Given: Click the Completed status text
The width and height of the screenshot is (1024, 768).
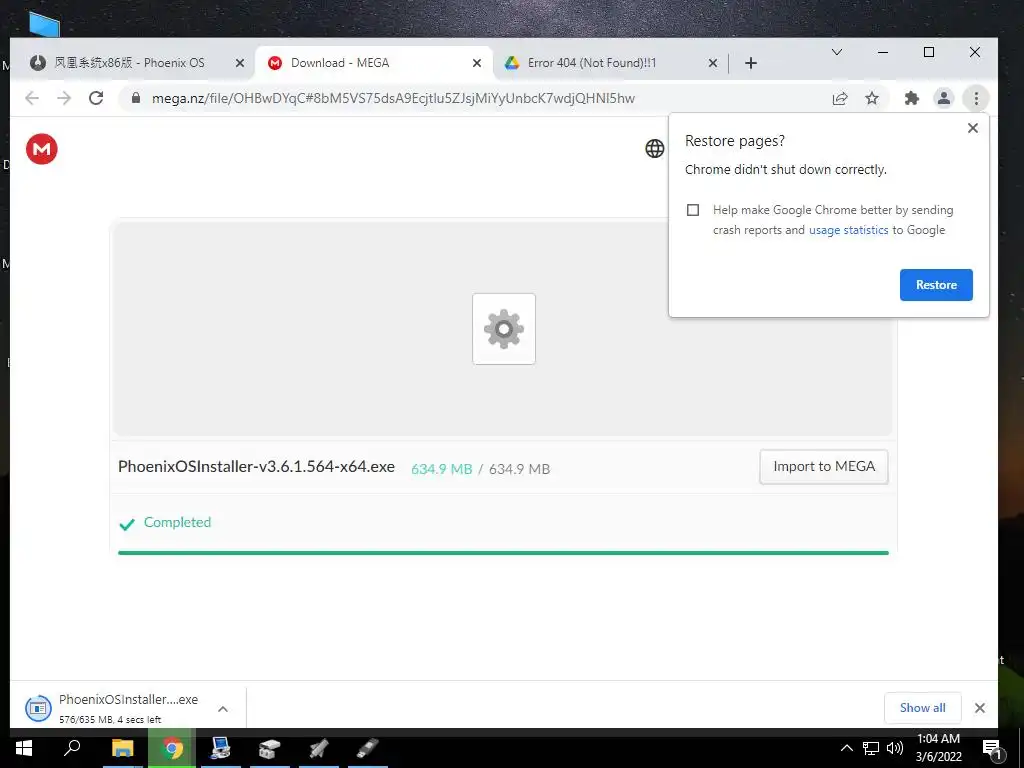Looking at the screenshot, I should pos(177,522).
